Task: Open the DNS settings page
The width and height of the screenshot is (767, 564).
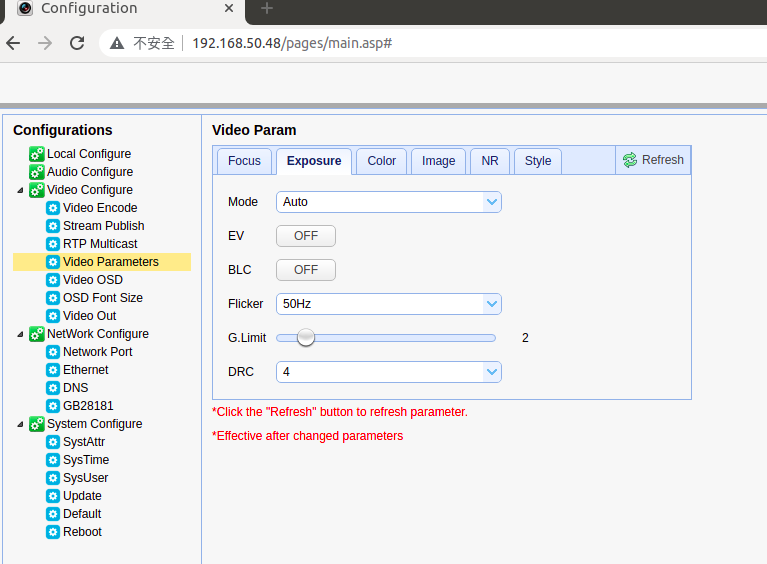Action: pos(75,388)
